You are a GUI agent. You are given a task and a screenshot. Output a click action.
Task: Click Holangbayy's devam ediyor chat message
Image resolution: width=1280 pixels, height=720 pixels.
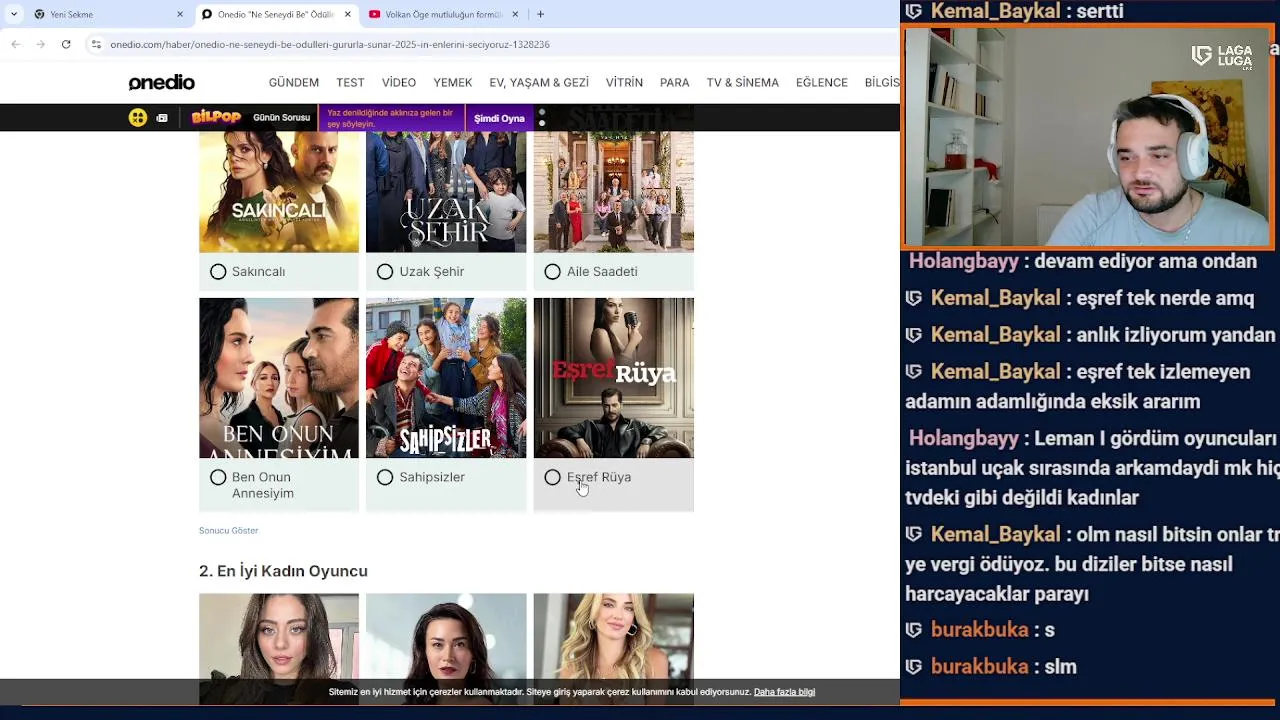click(x=1082, y=261)
